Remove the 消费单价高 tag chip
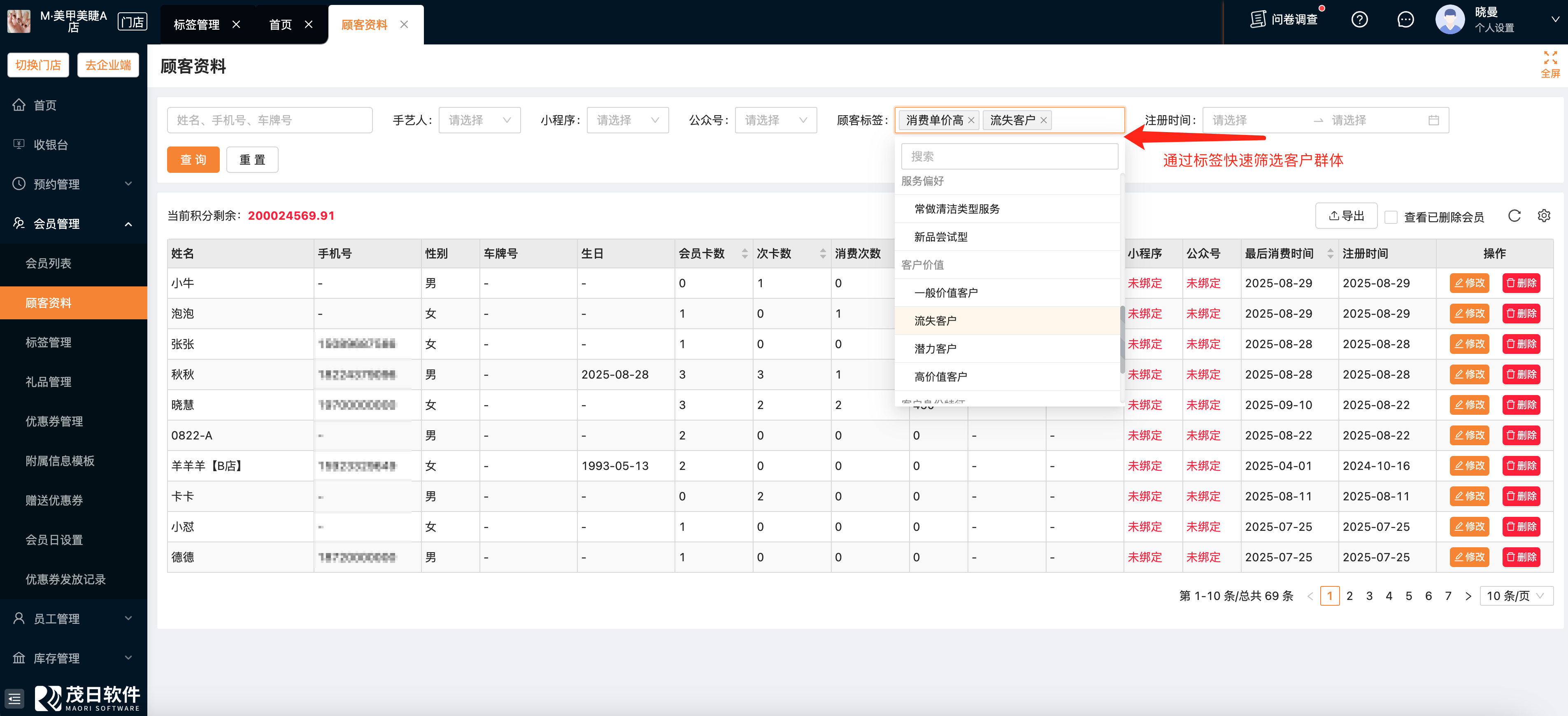The image size is (1568, 716). pyautogui.click(x=971, y=121)
